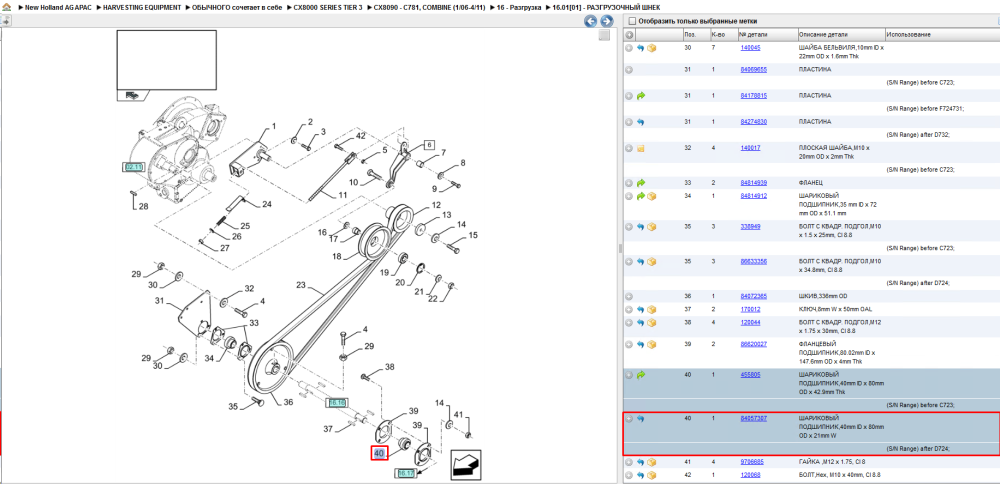Go to the catalog home icon
The height and width of the screenshot is (484, 1000).
(x=6, y=7)
